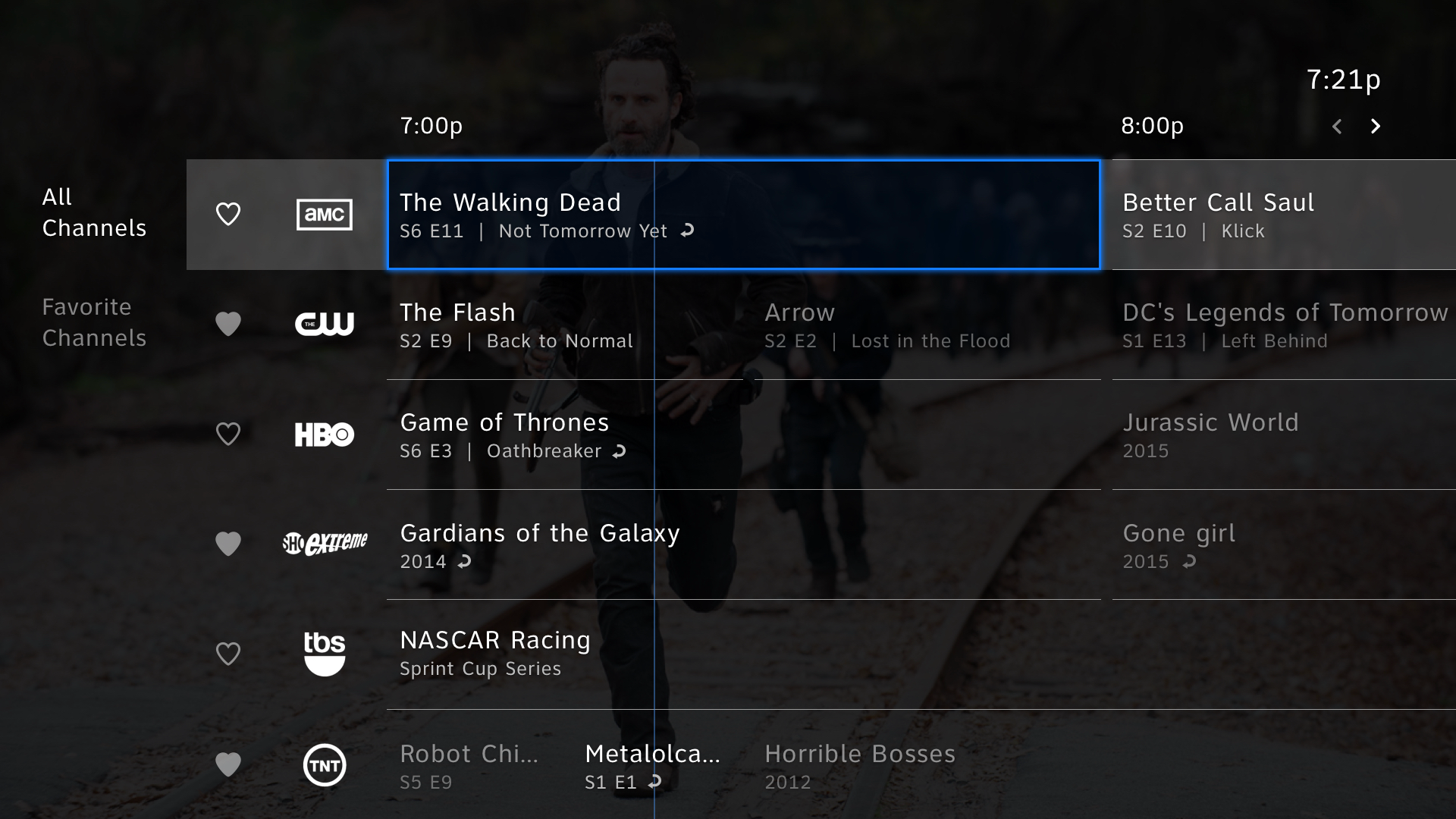This screenshot has height=819, width=1456.
Task: Open Better Call Saul listing
Action: [x=1284, y=215]
